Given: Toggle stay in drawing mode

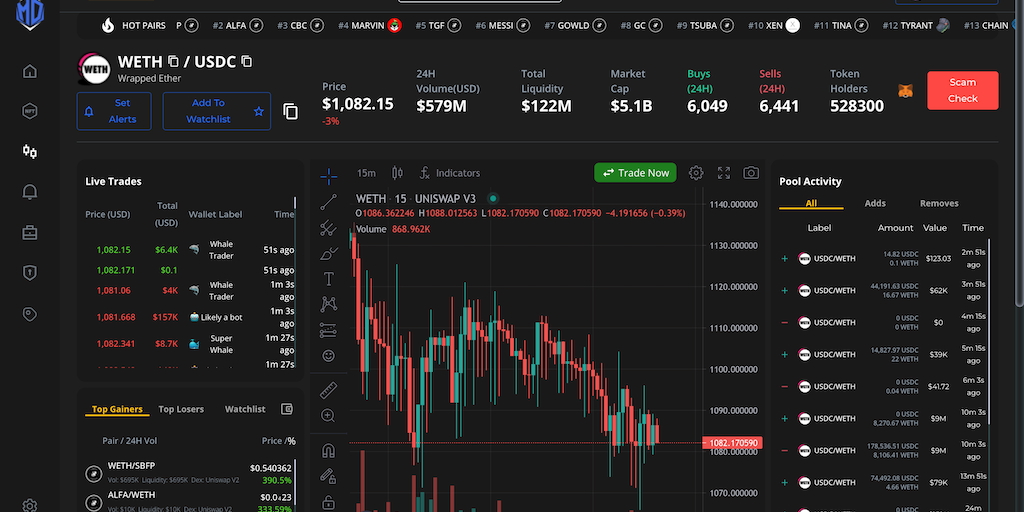Looking at the screenshot, I should pos(328,477).
